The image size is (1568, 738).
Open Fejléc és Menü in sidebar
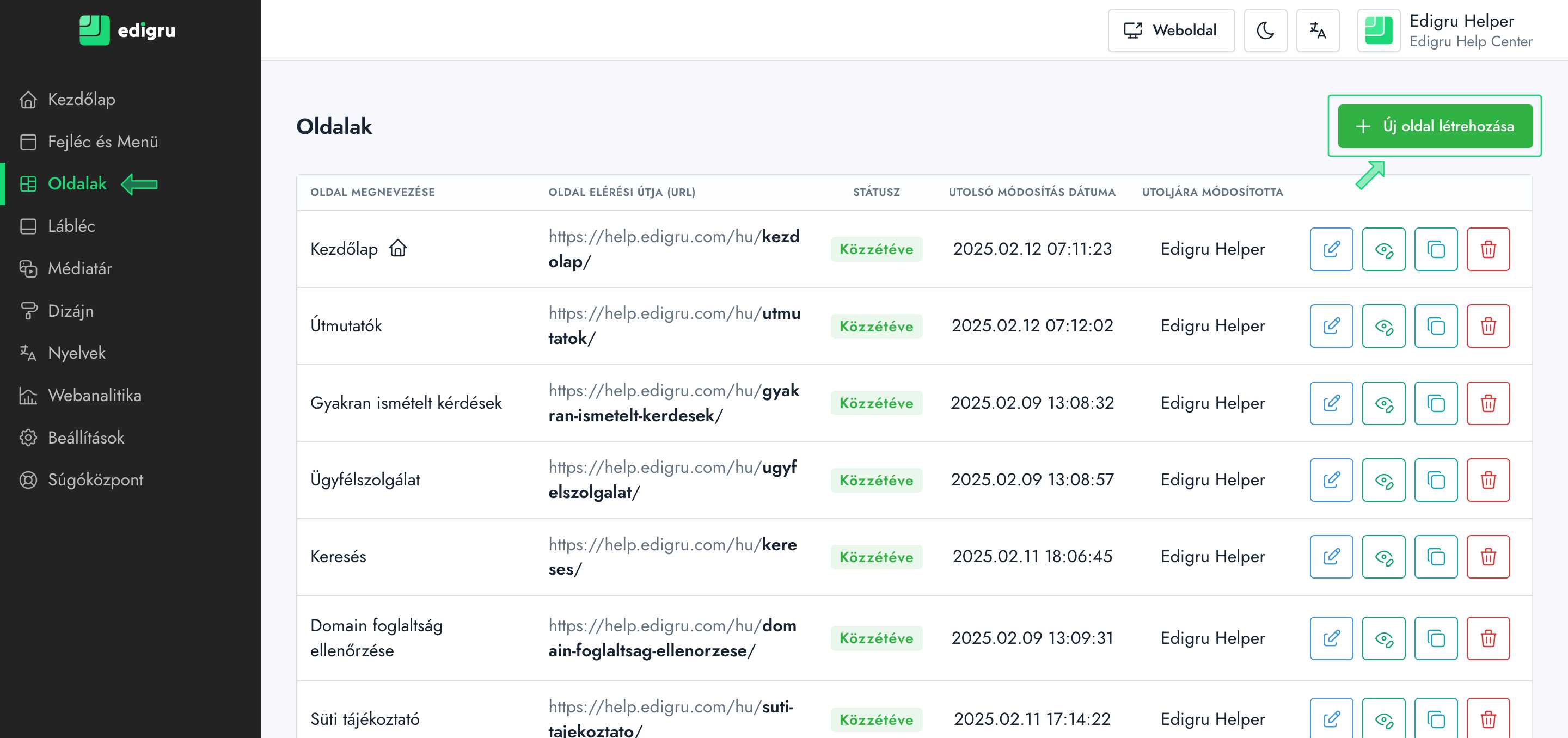(102, 142)
